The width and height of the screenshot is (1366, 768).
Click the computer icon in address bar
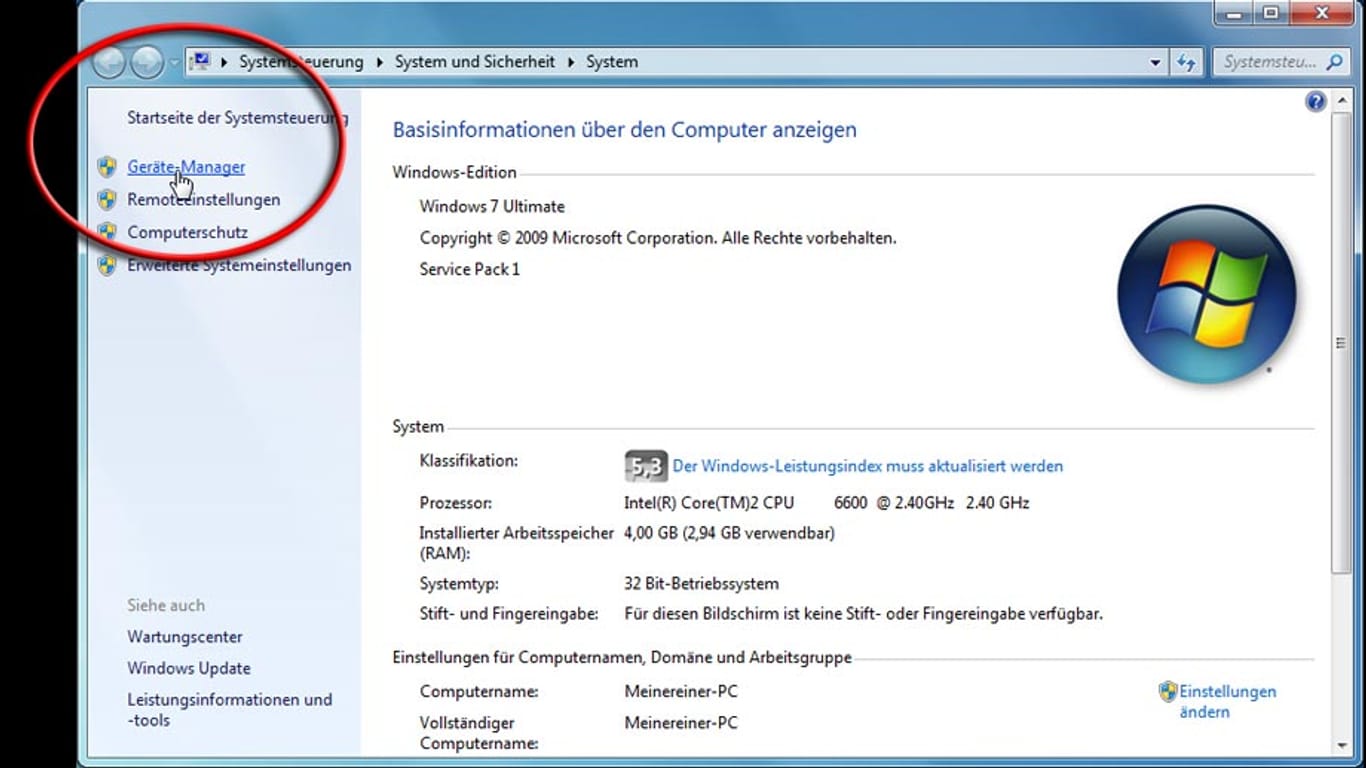pyautogui.click(x=201, y=62)
